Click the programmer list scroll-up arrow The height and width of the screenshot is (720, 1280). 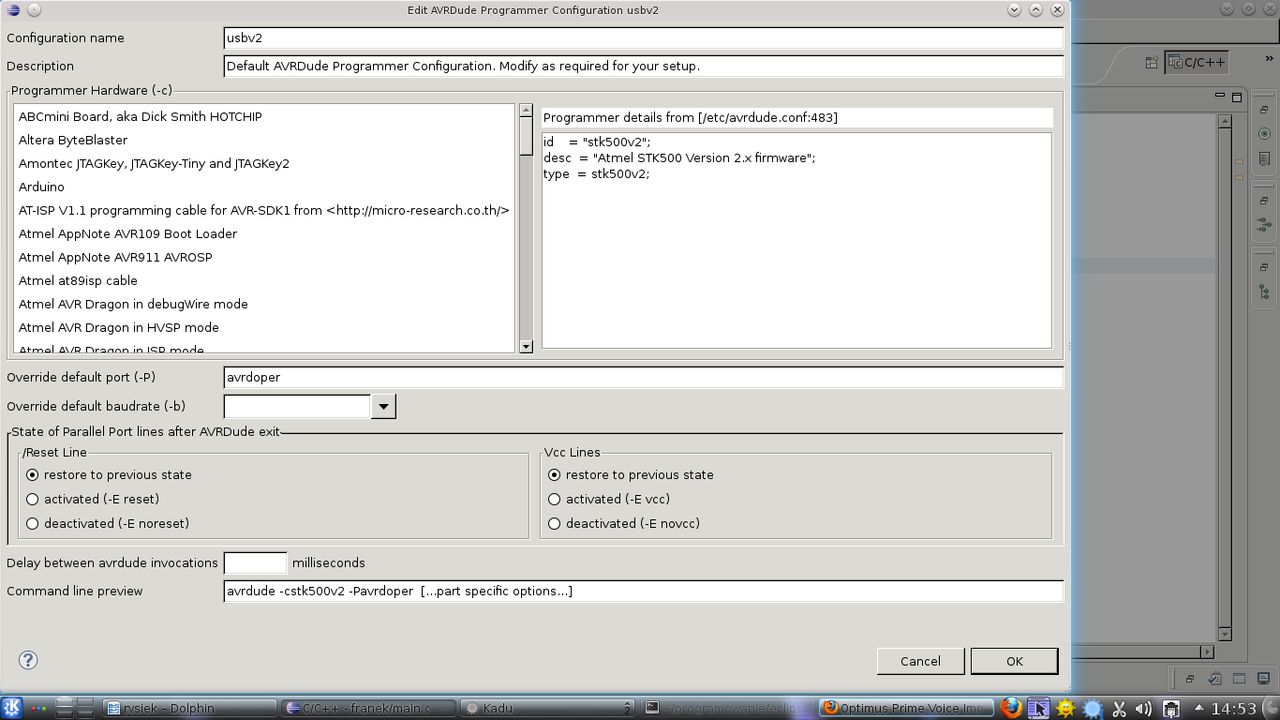point(526,110)
